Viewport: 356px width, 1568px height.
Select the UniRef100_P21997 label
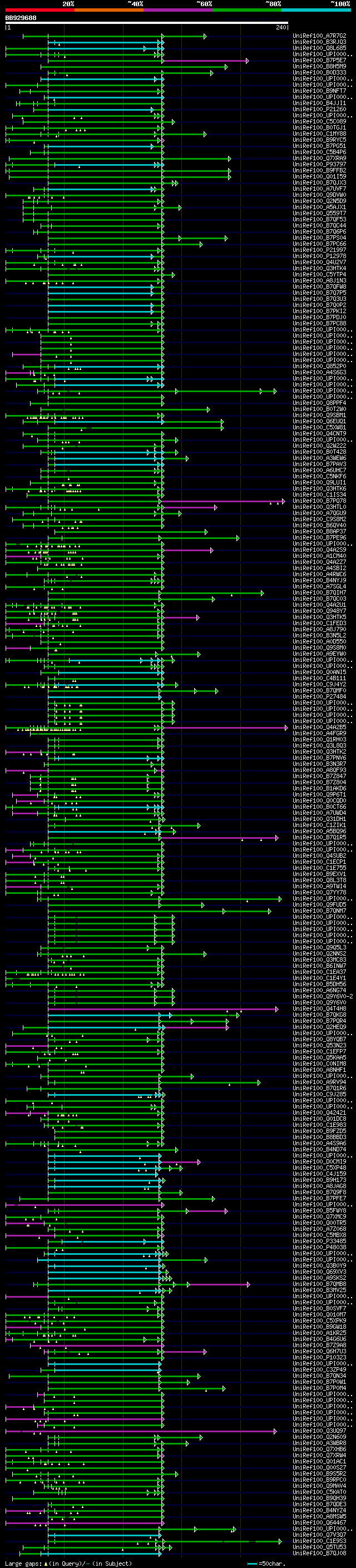pyautogui.click(x=319, y=250)
